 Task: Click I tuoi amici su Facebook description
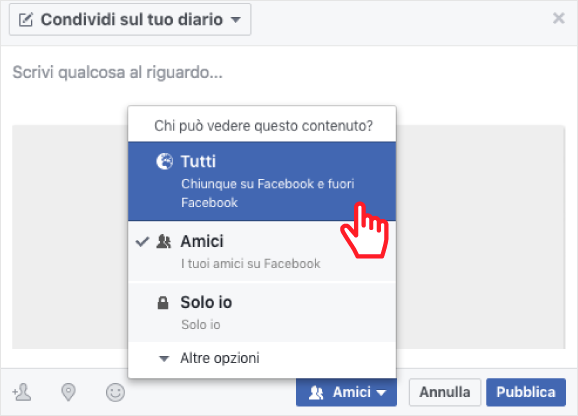[x=251, y=264]
